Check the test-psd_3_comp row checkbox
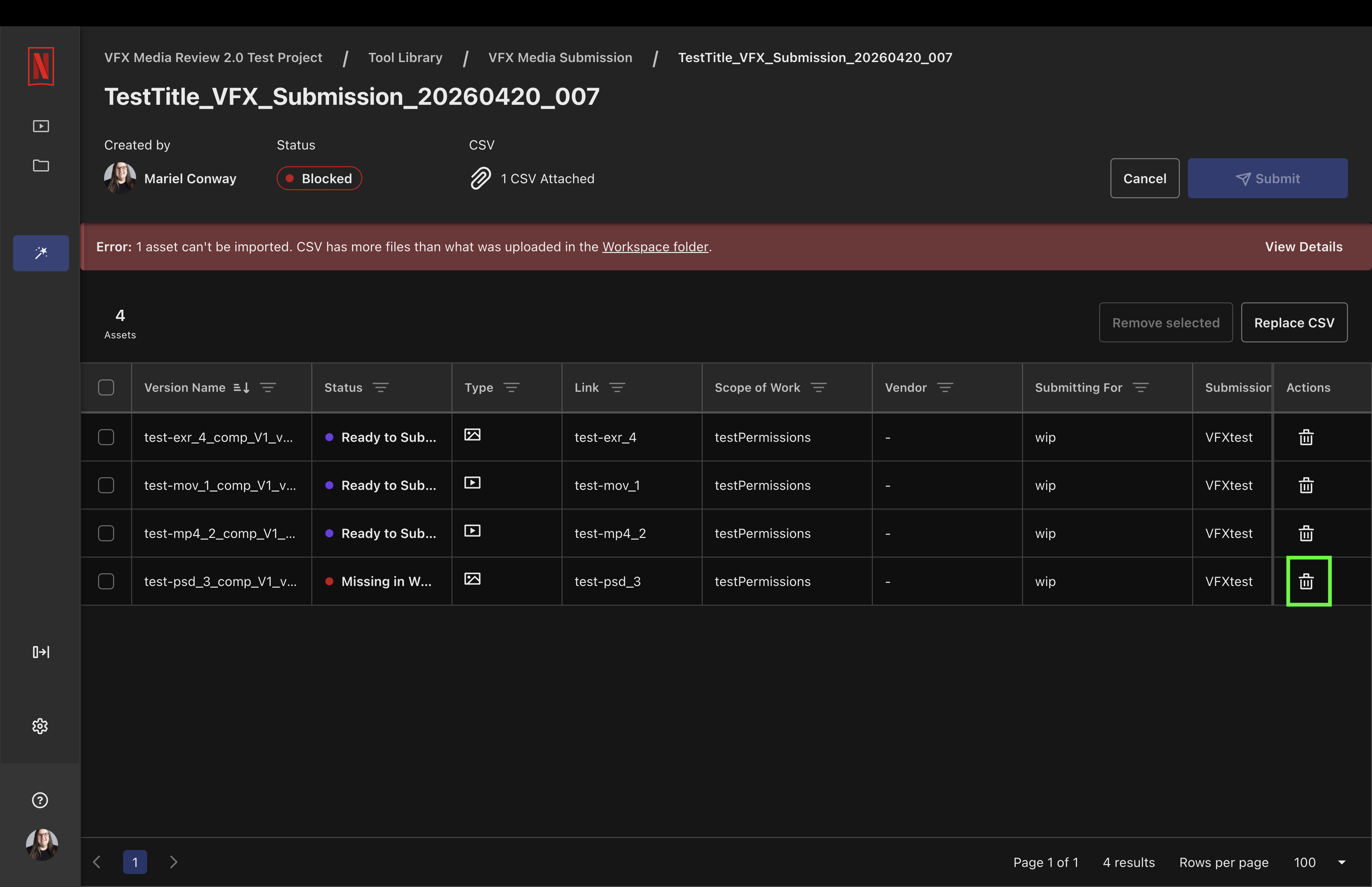 pyautogui.click(x=106, y=582)
